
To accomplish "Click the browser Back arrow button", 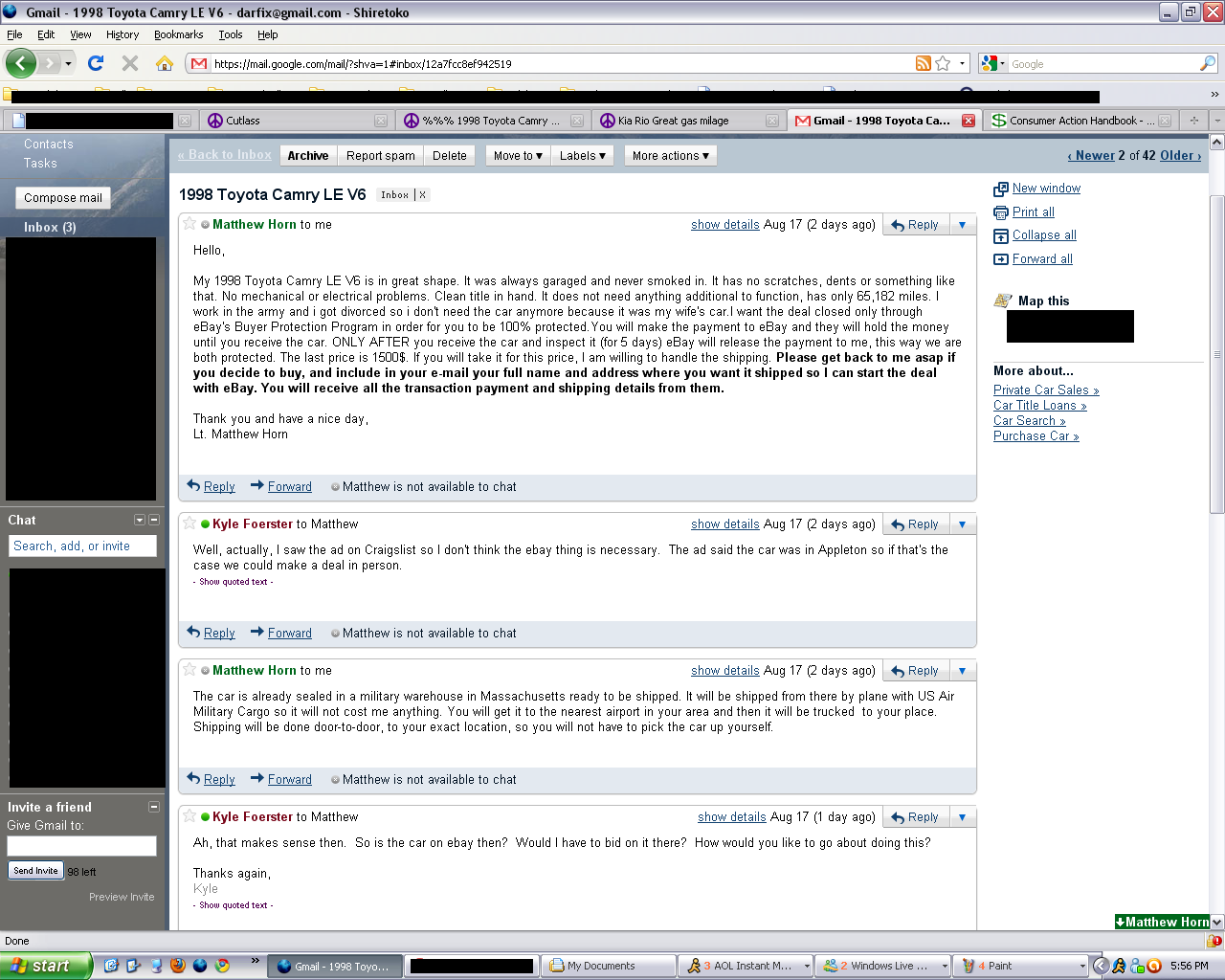I will [x=21, y=63].
